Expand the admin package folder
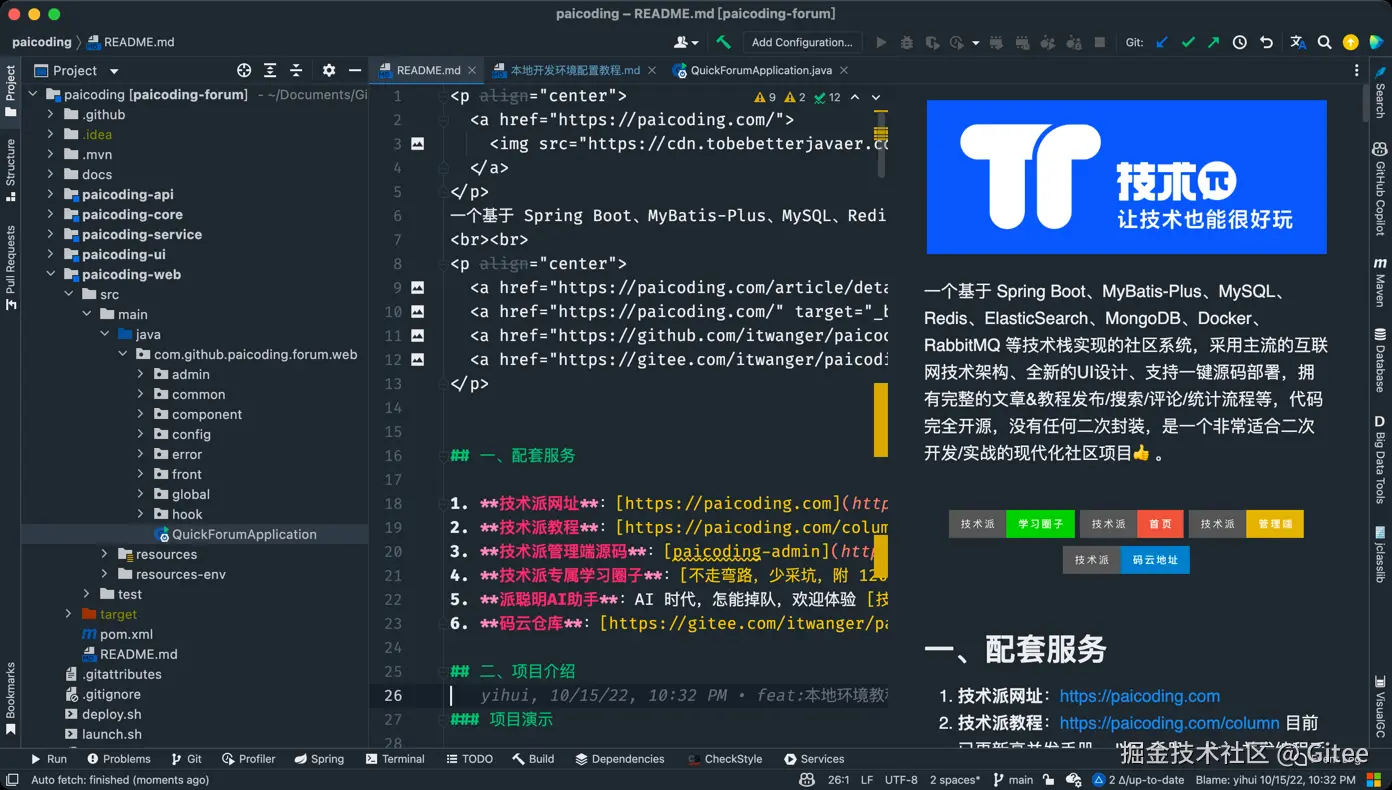 click(x=140, y=374)
